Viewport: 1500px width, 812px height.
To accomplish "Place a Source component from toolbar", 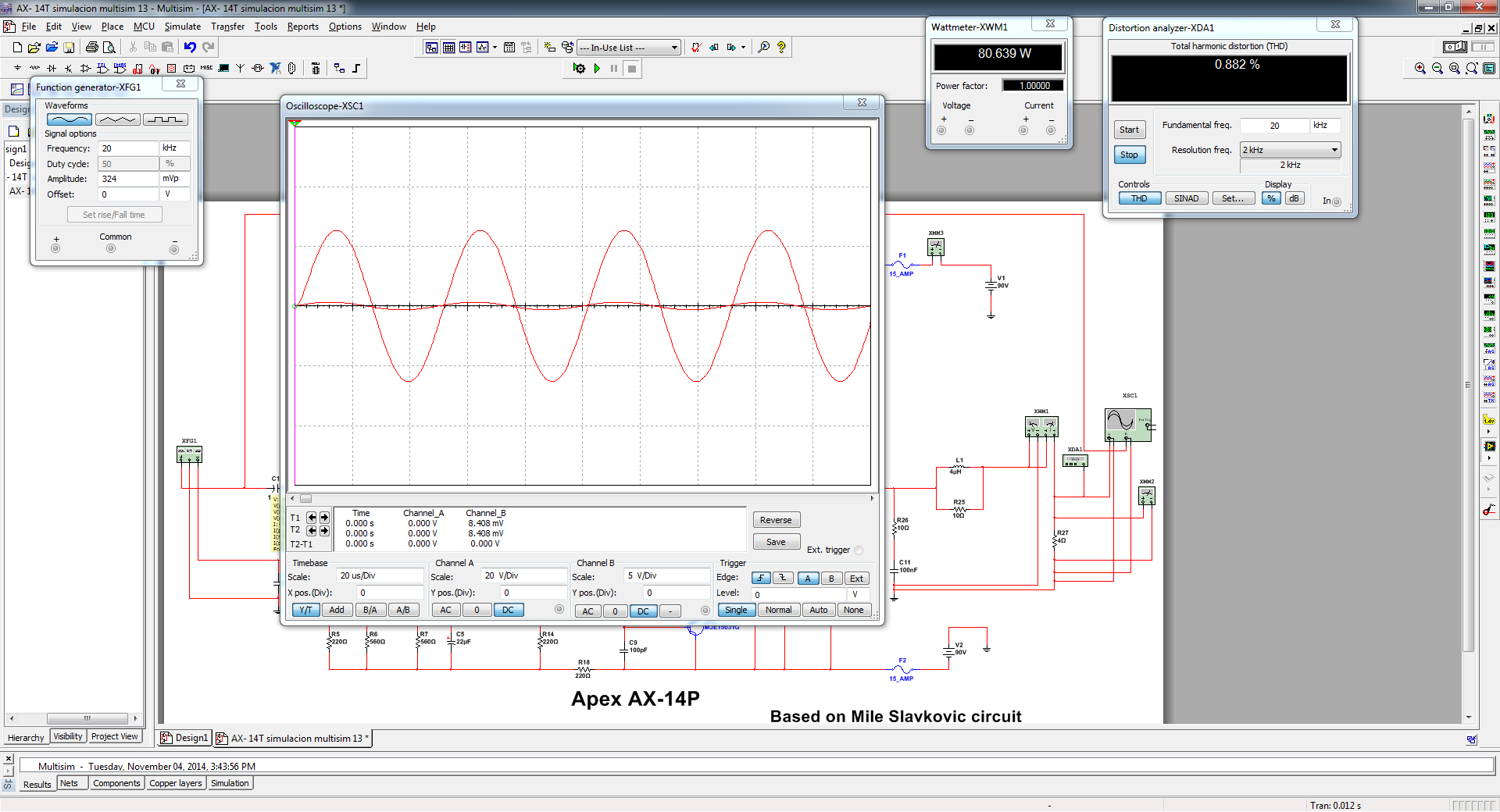I will [17, 69].
